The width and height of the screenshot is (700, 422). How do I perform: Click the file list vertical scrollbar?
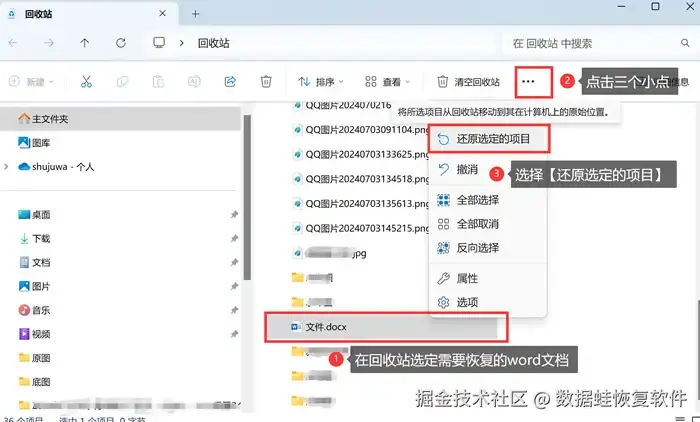tap(698, 348)
